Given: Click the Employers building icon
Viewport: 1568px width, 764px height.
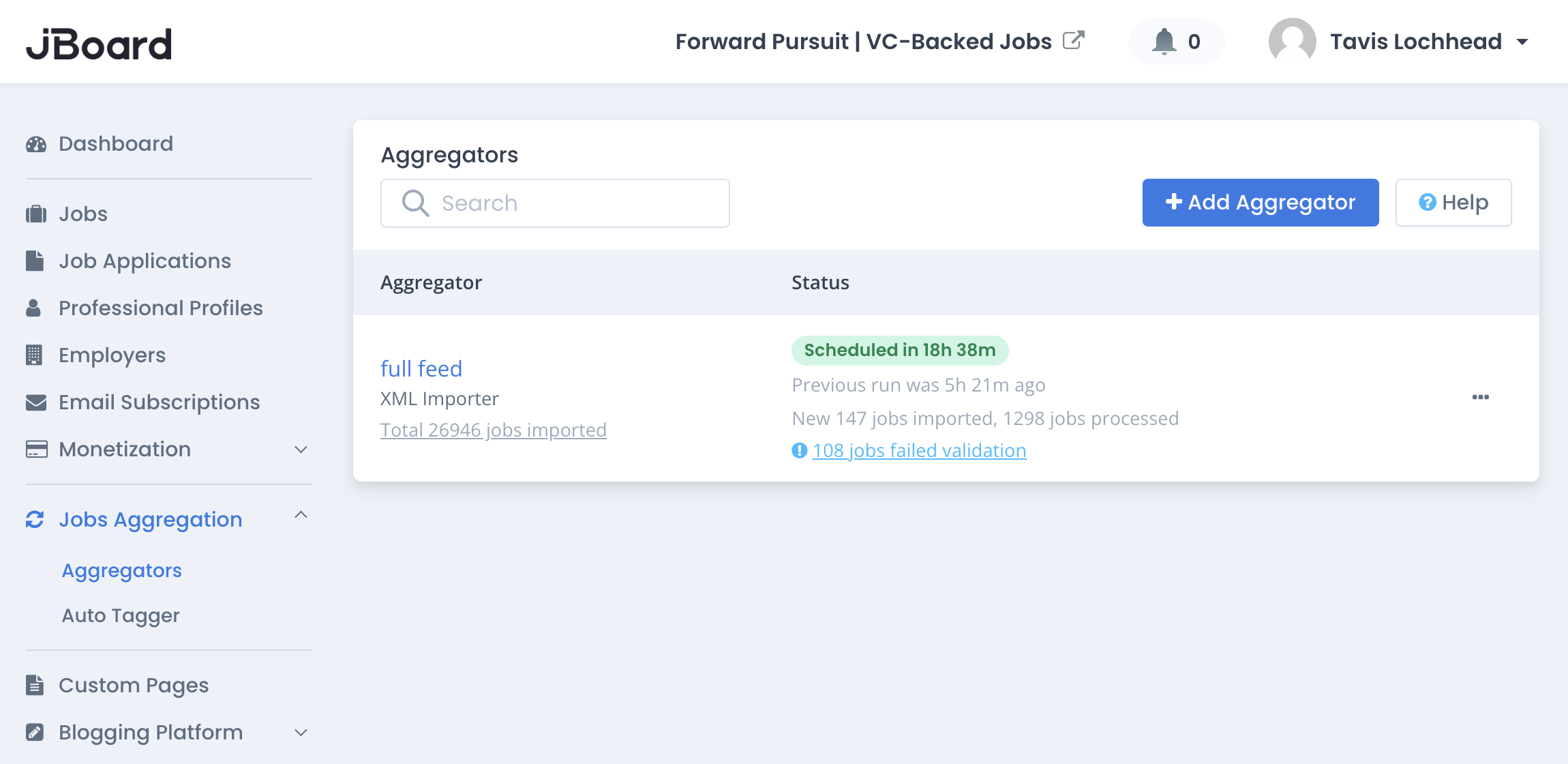Looking at the screenshot, I should click(x=35, y=354).
